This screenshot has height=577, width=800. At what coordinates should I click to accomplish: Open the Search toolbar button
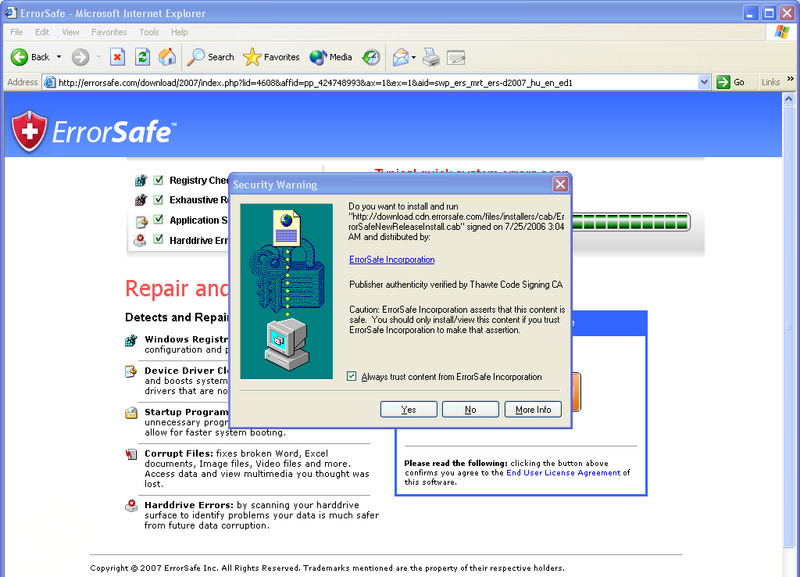coord(211,57)
